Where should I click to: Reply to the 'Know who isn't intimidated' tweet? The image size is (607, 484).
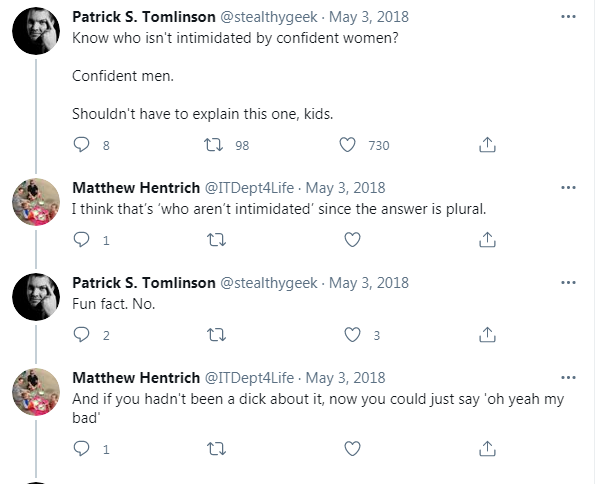[81, 145]
